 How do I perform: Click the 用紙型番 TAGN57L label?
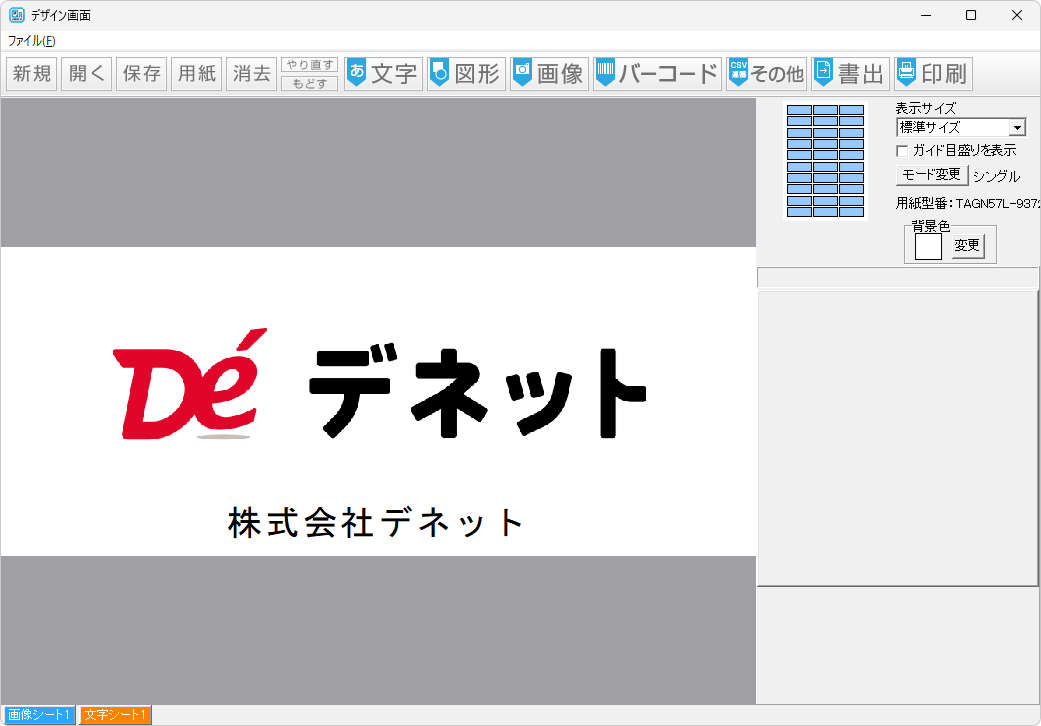coord(967,203)
